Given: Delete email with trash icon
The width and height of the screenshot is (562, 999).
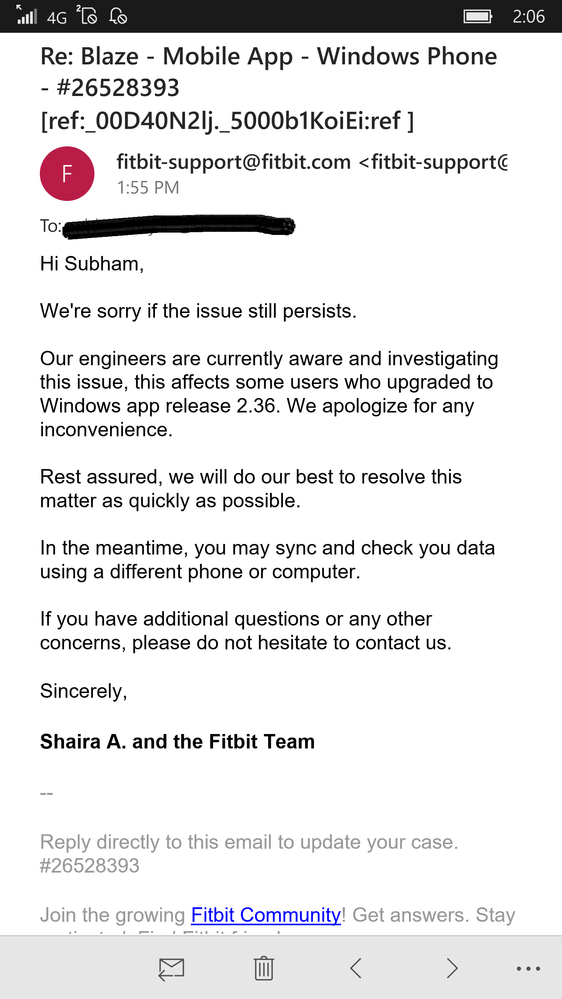Looking at the screenshot, I should [x=264, y=968].
